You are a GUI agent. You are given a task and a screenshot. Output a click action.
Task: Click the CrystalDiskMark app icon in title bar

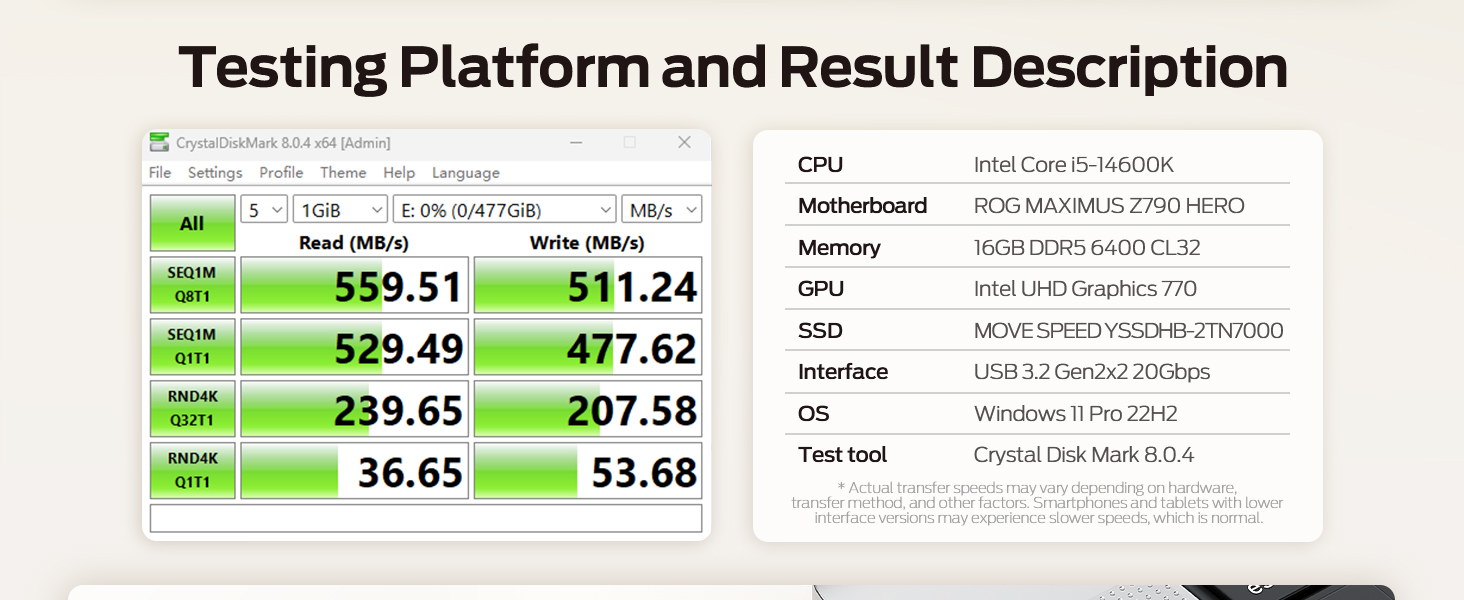(159, 143)
